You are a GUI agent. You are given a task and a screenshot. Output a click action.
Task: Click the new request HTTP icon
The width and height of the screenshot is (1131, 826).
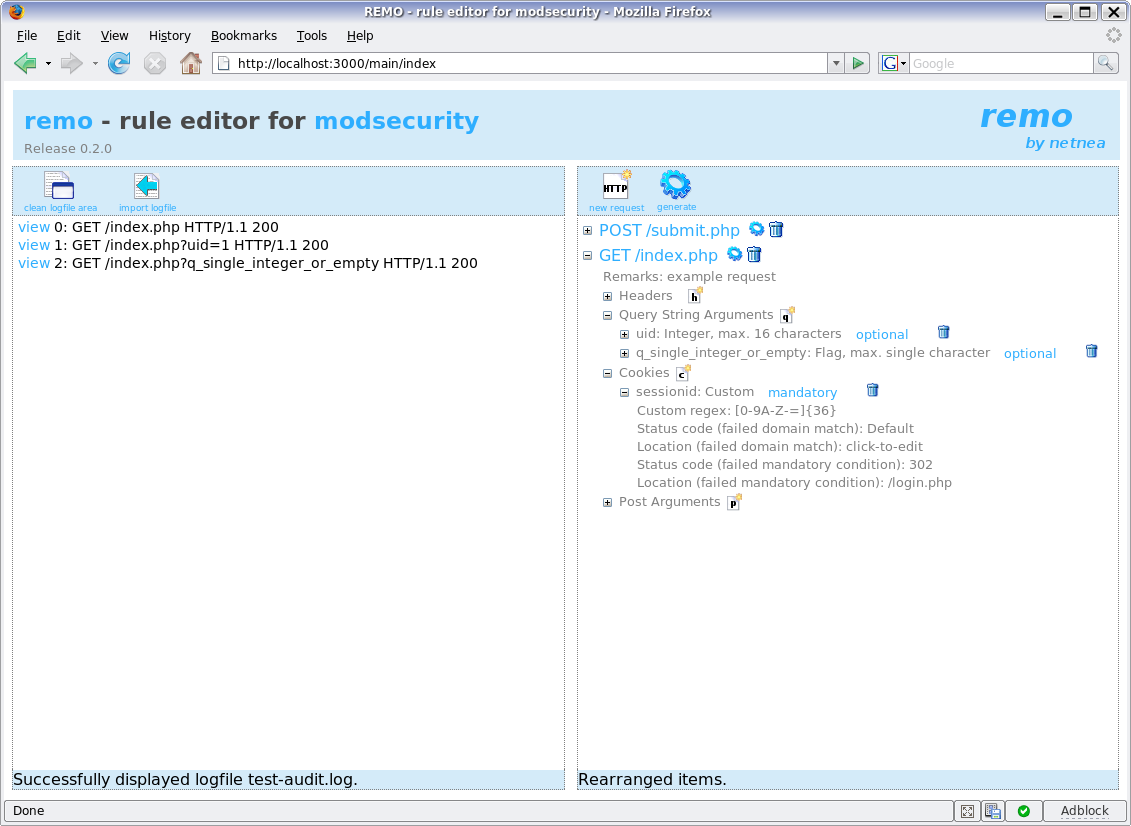pyautogui.click(x=617, y=185)
